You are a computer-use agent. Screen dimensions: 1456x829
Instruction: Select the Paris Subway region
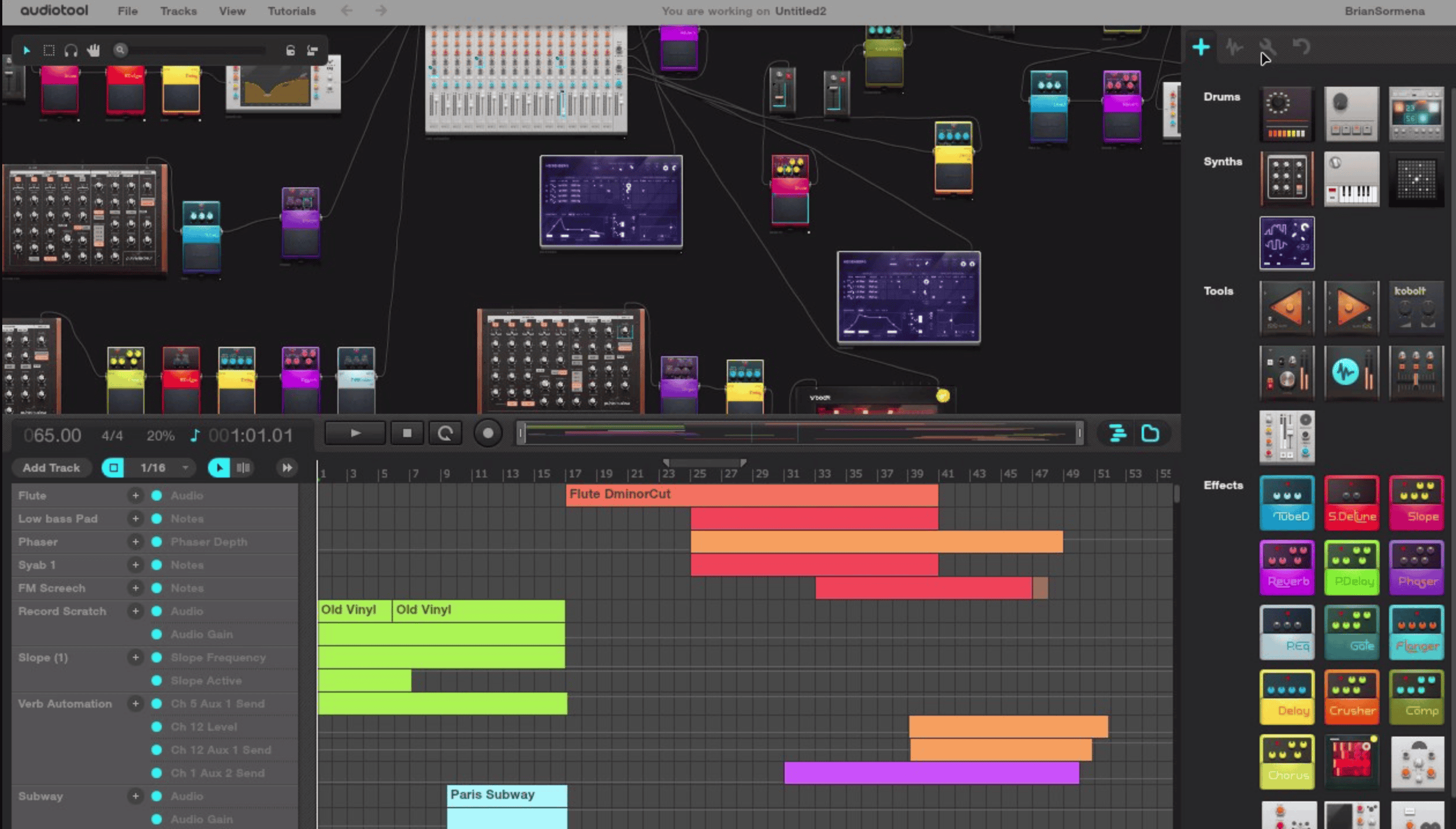coord(507,795)
